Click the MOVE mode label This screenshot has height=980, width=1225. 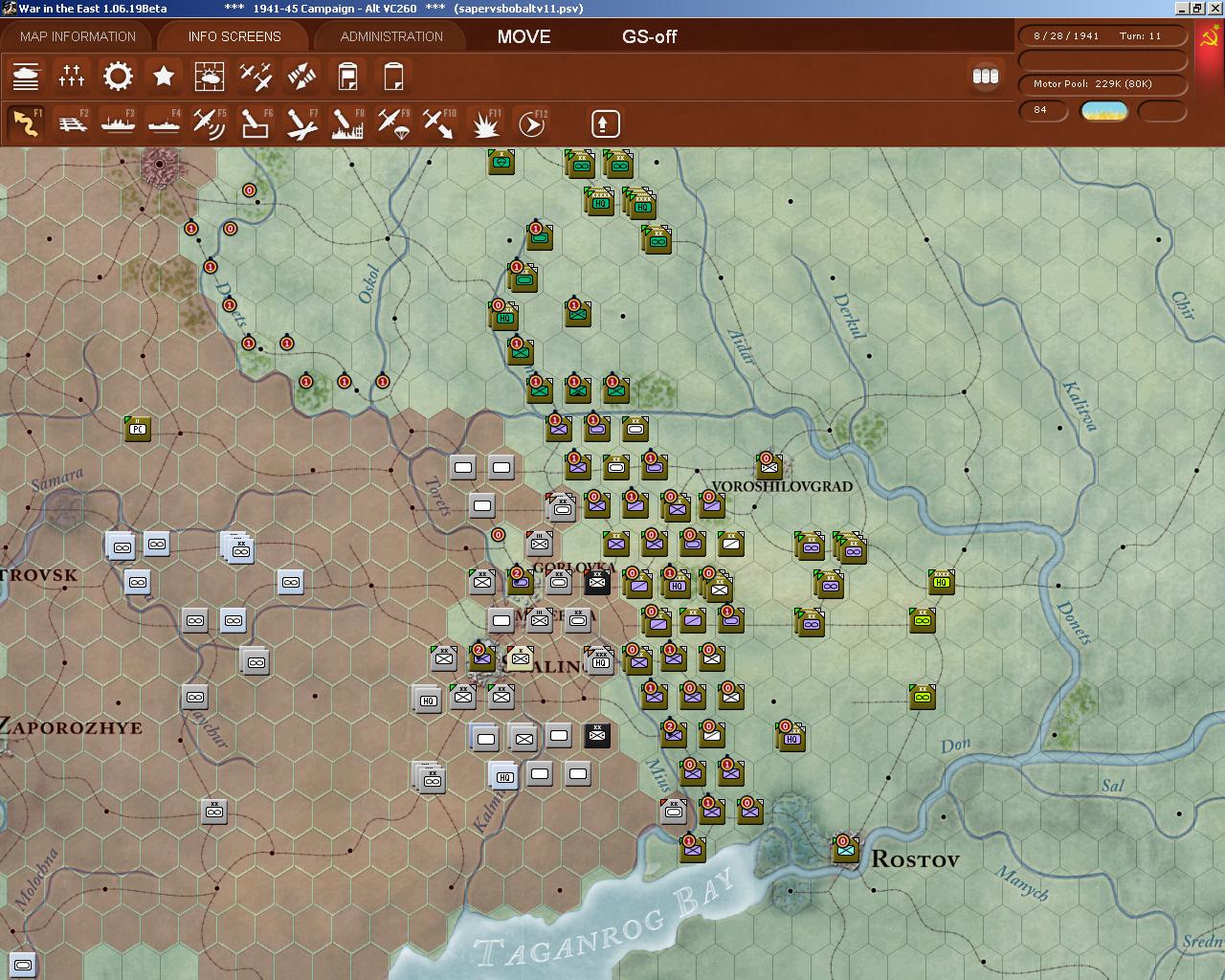coord(523,36)
